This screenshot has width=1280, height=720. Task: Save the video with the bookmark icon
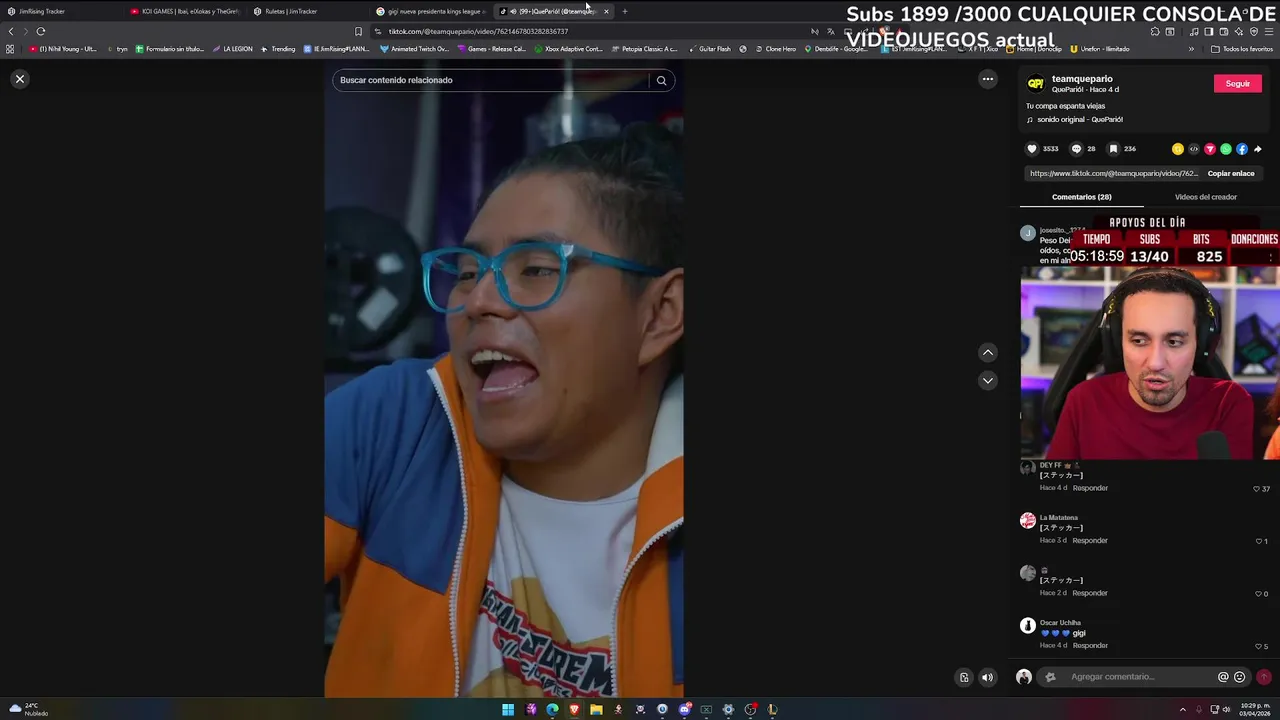1113,149
